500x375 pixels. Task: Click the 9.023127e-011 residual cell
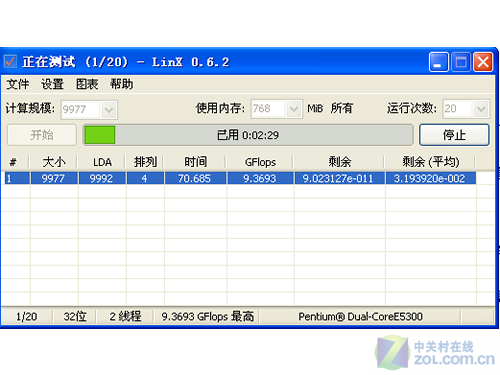pos(339,178)
